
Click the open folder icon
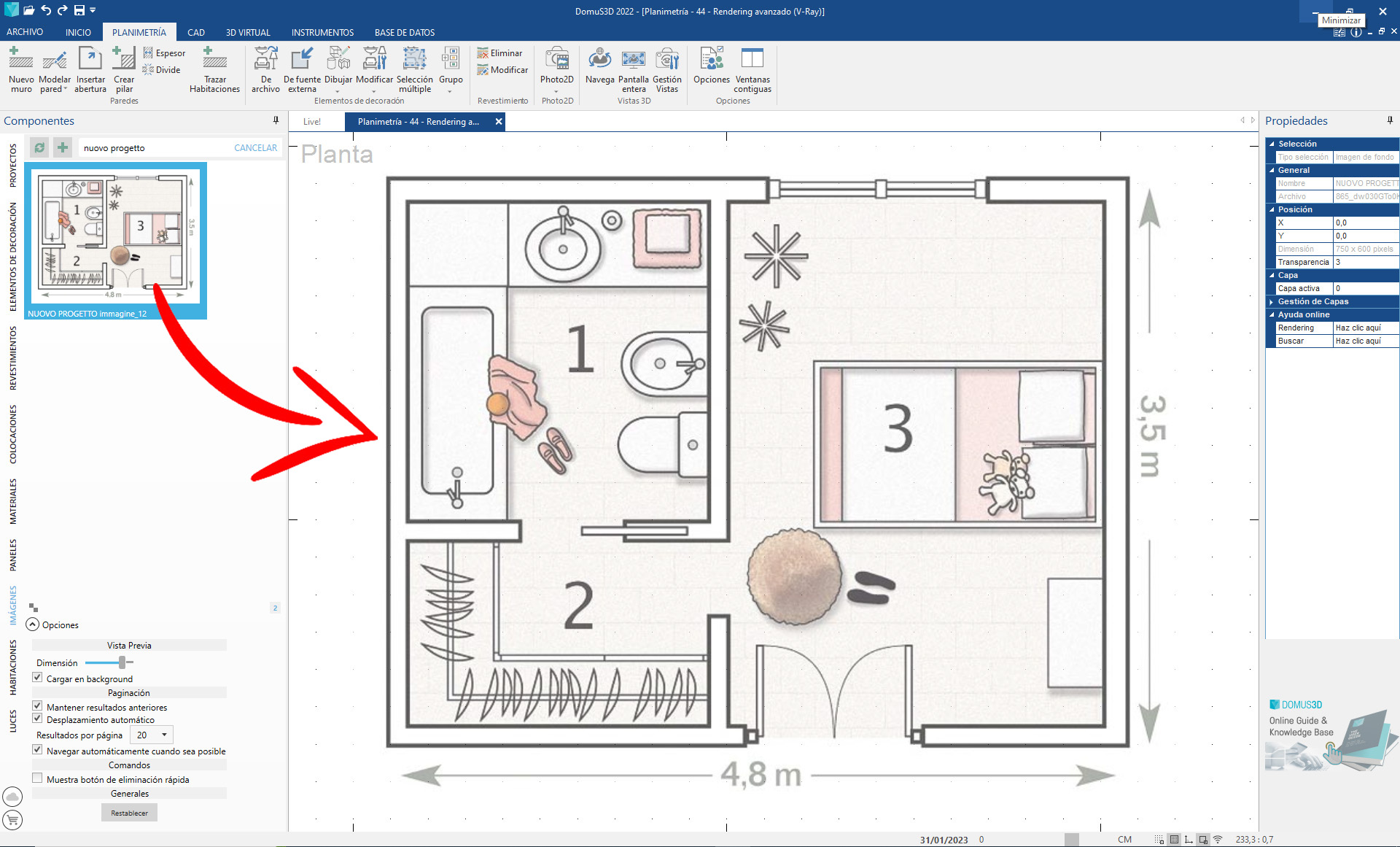28,10
